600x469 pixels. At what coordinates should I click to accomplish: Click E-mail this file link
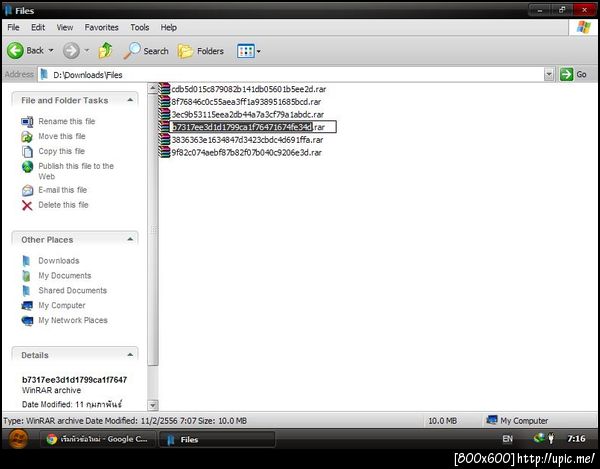point(62,190)
